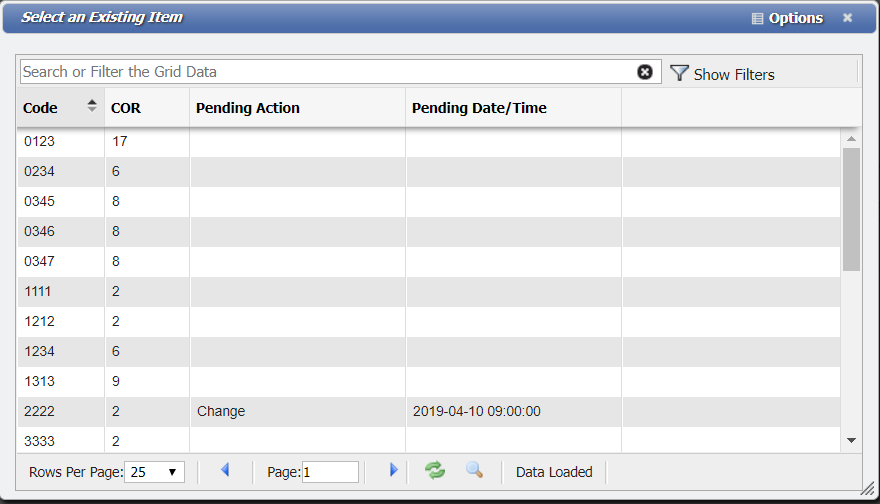Go to the next page arrow
Image resolution: width=880 pixels, height=504 pixels.
pyautogui.click(x=393, y=470)
